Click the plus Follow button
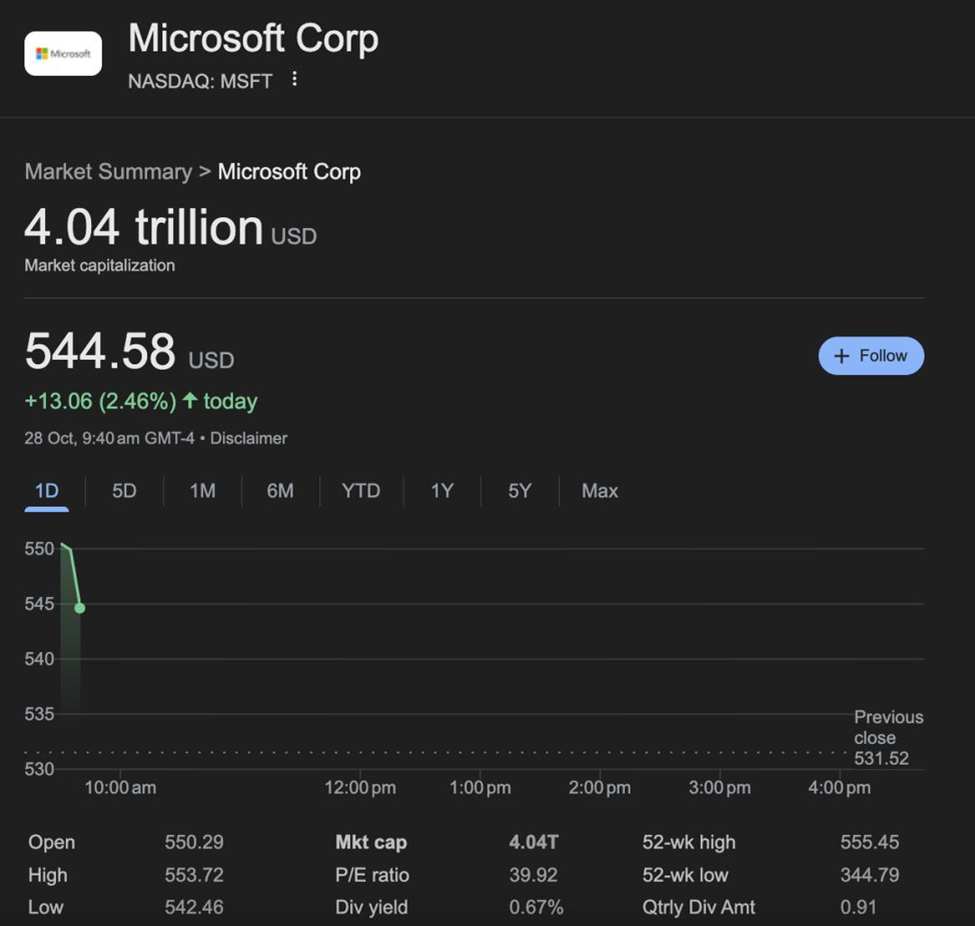Viewport: 975px width, 926px height. click(x=871, y=356)
